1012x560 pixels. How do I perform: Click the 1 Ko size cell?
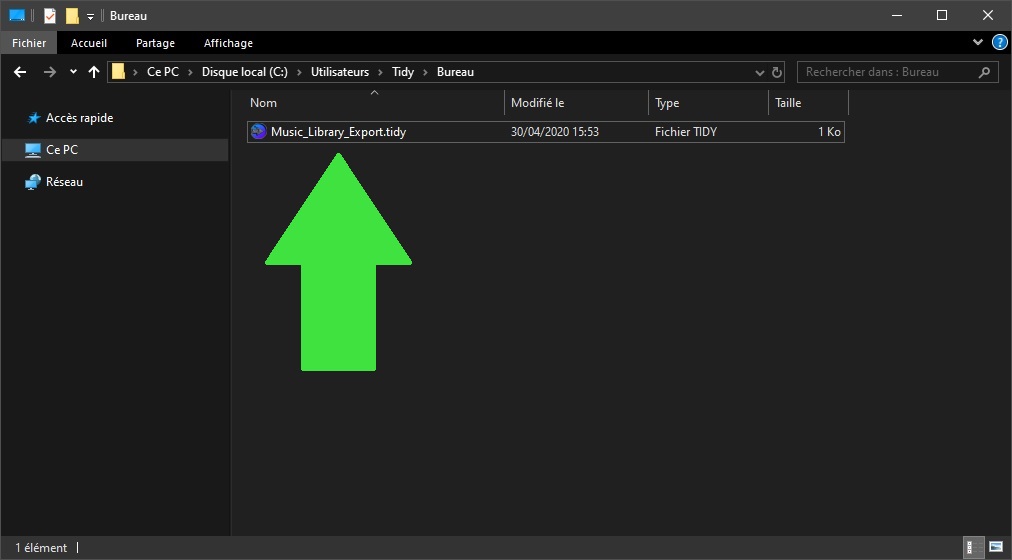pos(829,132)
